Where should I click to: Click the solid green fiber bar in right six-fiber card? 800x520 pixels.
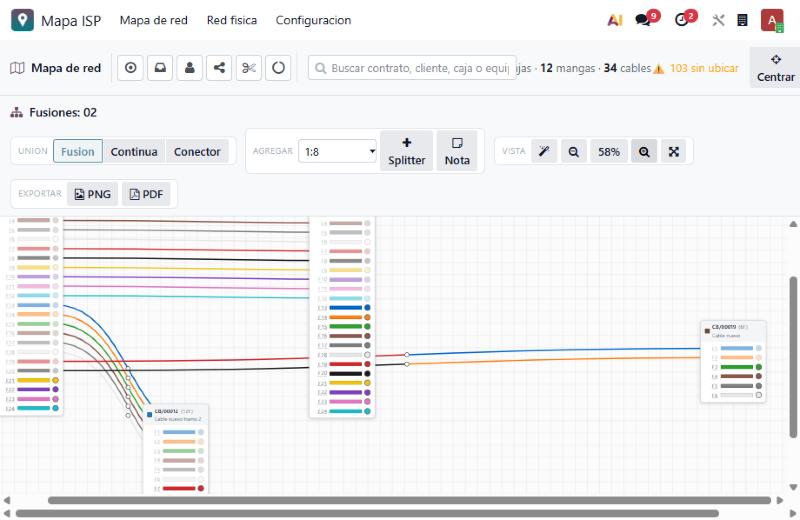point(737,367)
